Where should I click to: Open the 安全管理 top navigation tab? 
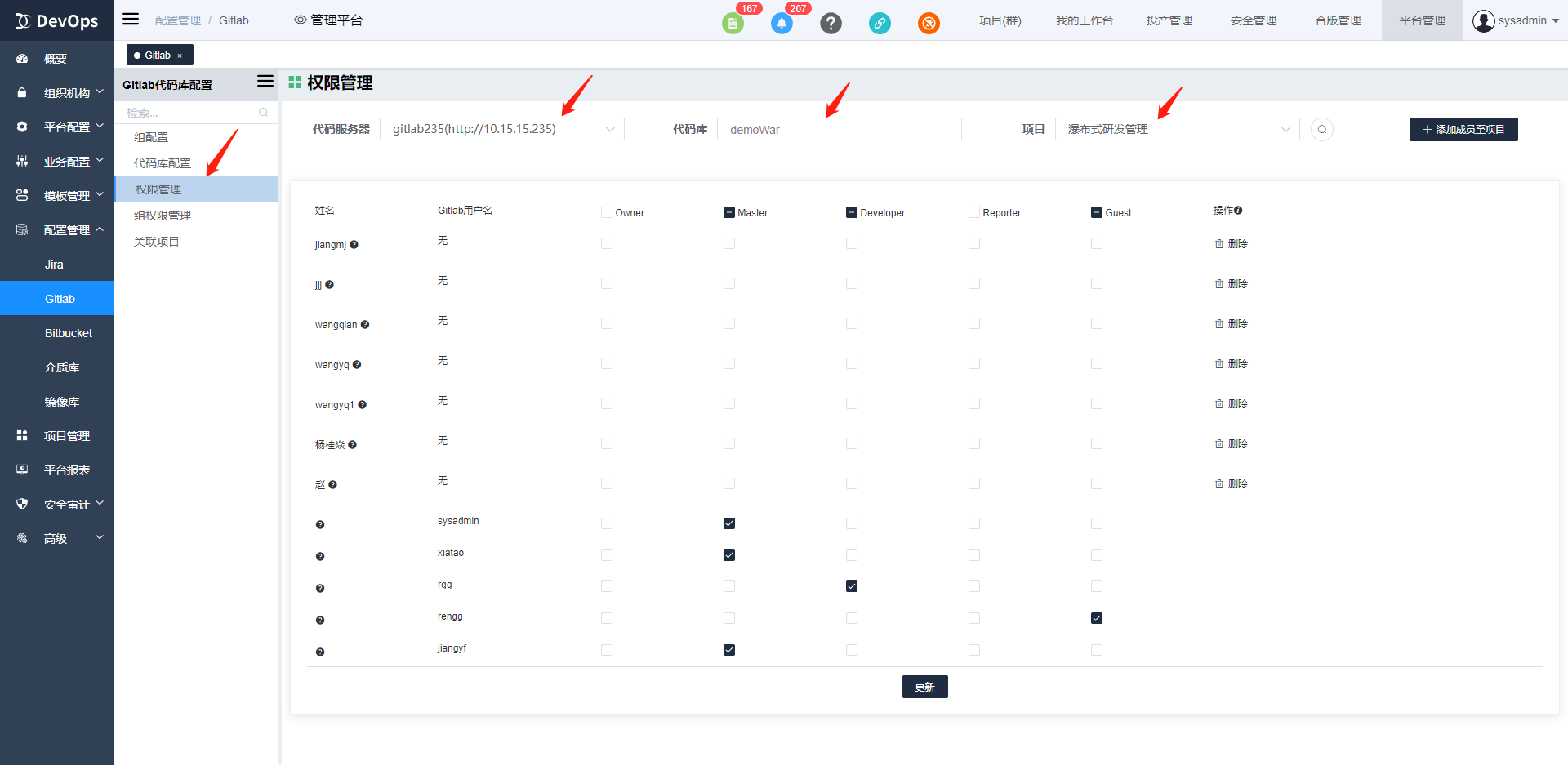(1253, 20)
